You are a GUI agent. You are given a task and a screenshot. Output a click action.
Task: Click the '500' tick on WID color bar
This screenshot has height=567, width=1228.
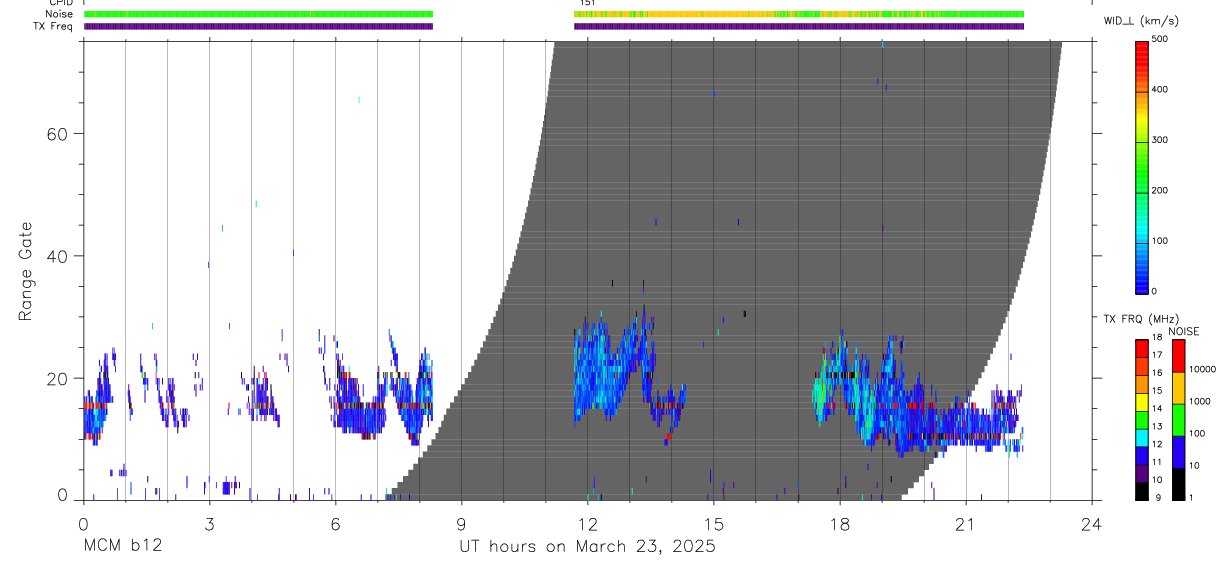coord(1160,40)
